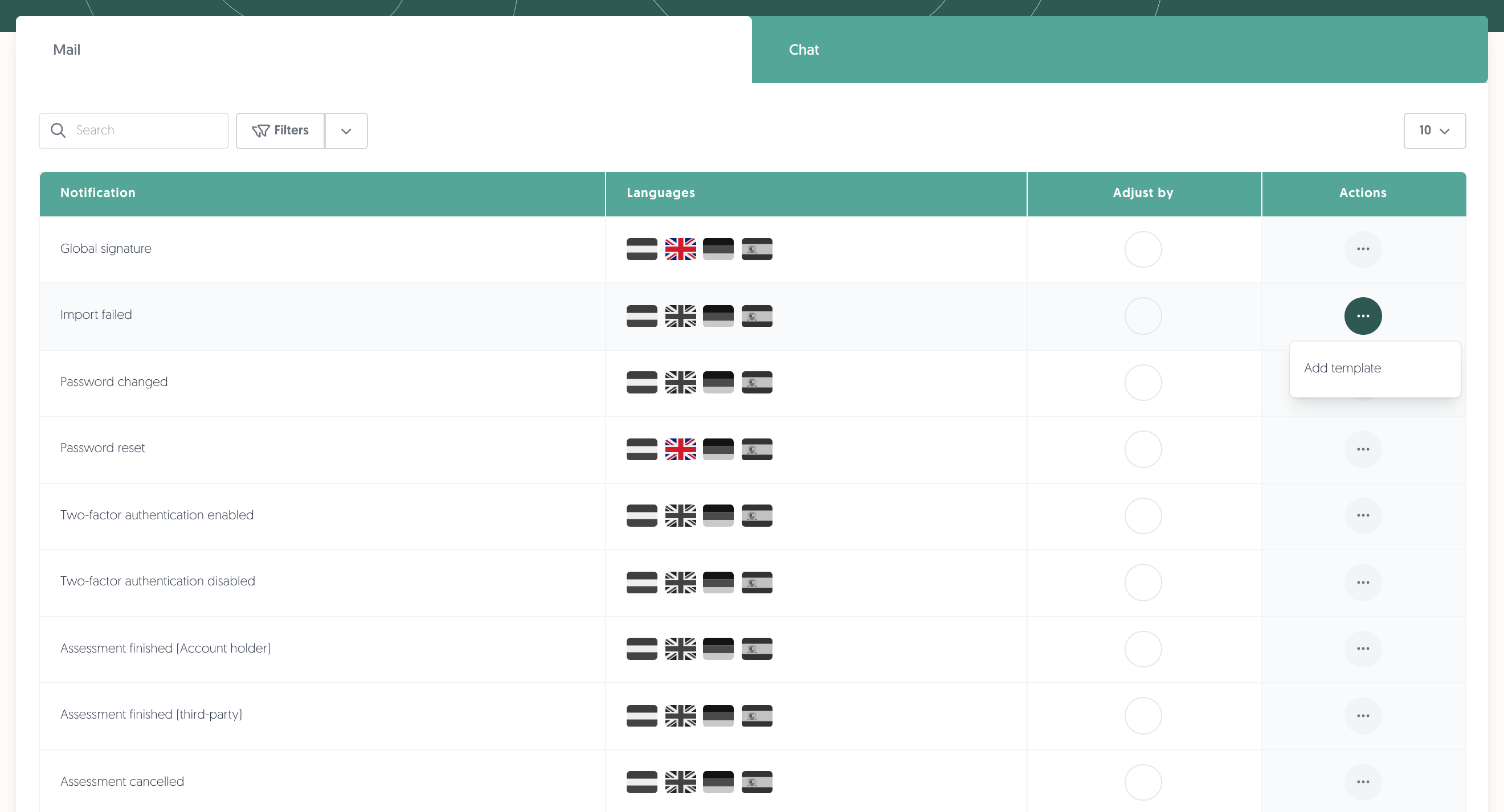Click the German flag for Two-factor authentication enabled
The height and width of the screenshot is (812, 1504).
tap(718, 515)
